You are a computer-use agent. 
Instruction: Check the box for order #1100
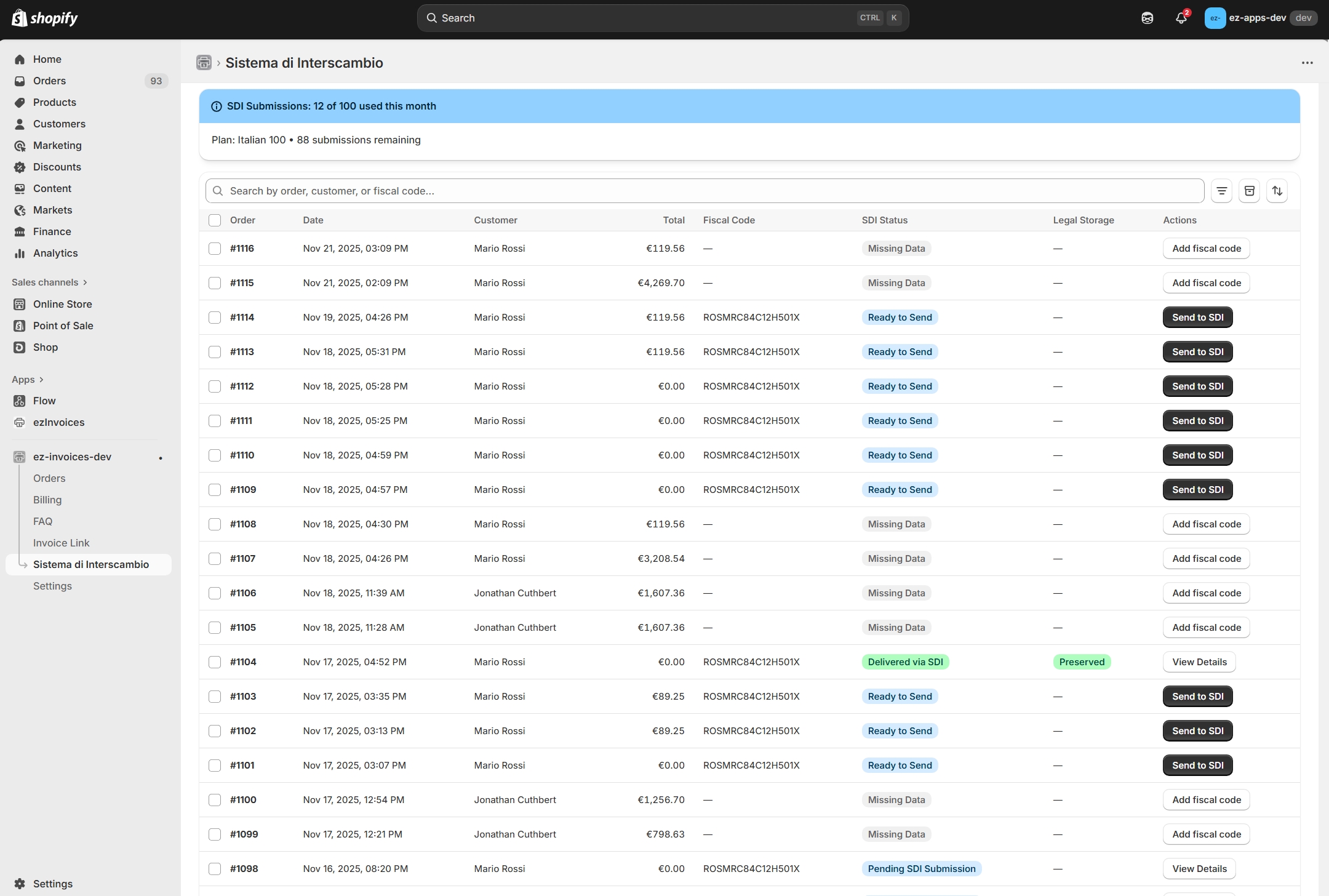(x=215, y=800)
